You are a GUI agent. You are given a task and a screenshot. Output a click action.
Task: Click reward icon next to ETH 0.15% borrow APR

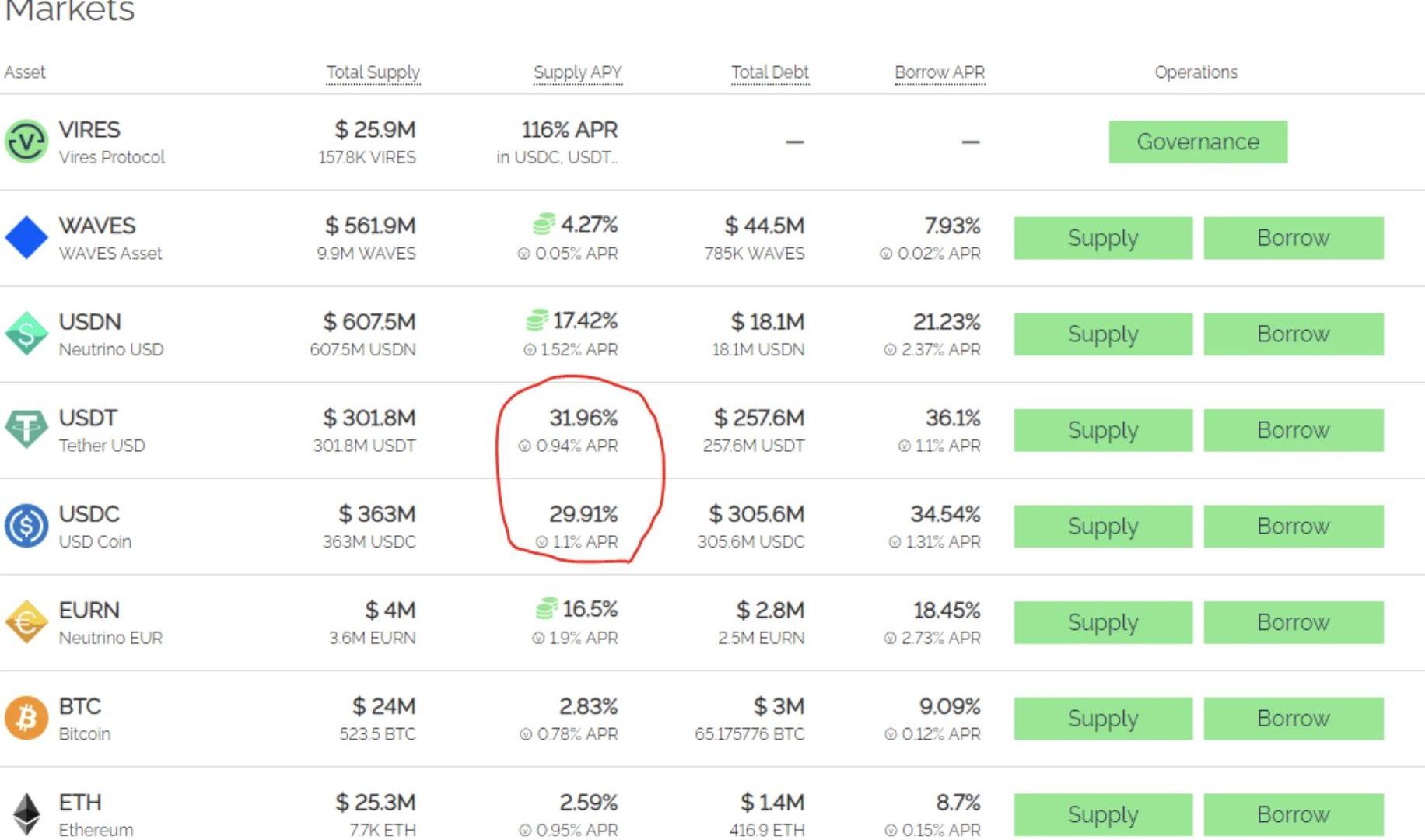[x=891, y=831]
